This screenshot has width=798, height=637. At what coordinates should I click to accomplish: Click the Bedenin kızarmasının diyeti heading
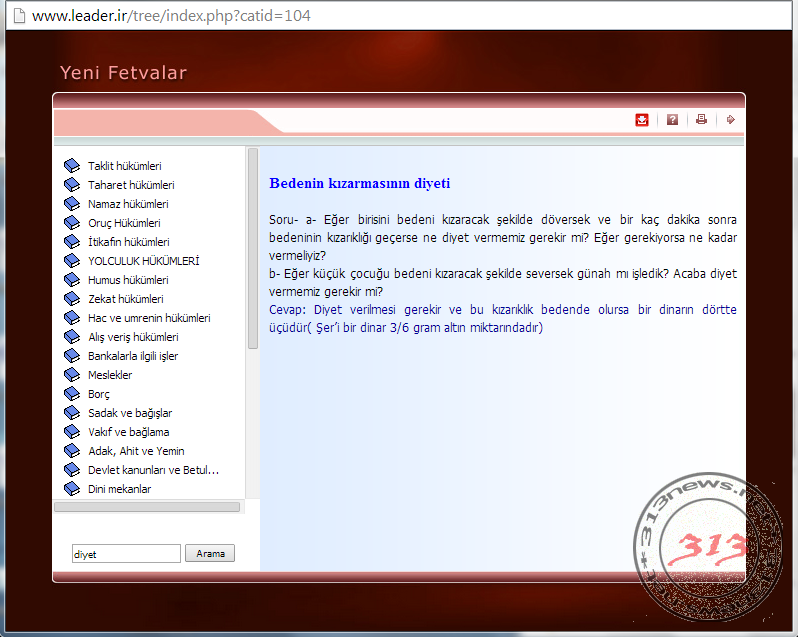[x=360, y=183]
